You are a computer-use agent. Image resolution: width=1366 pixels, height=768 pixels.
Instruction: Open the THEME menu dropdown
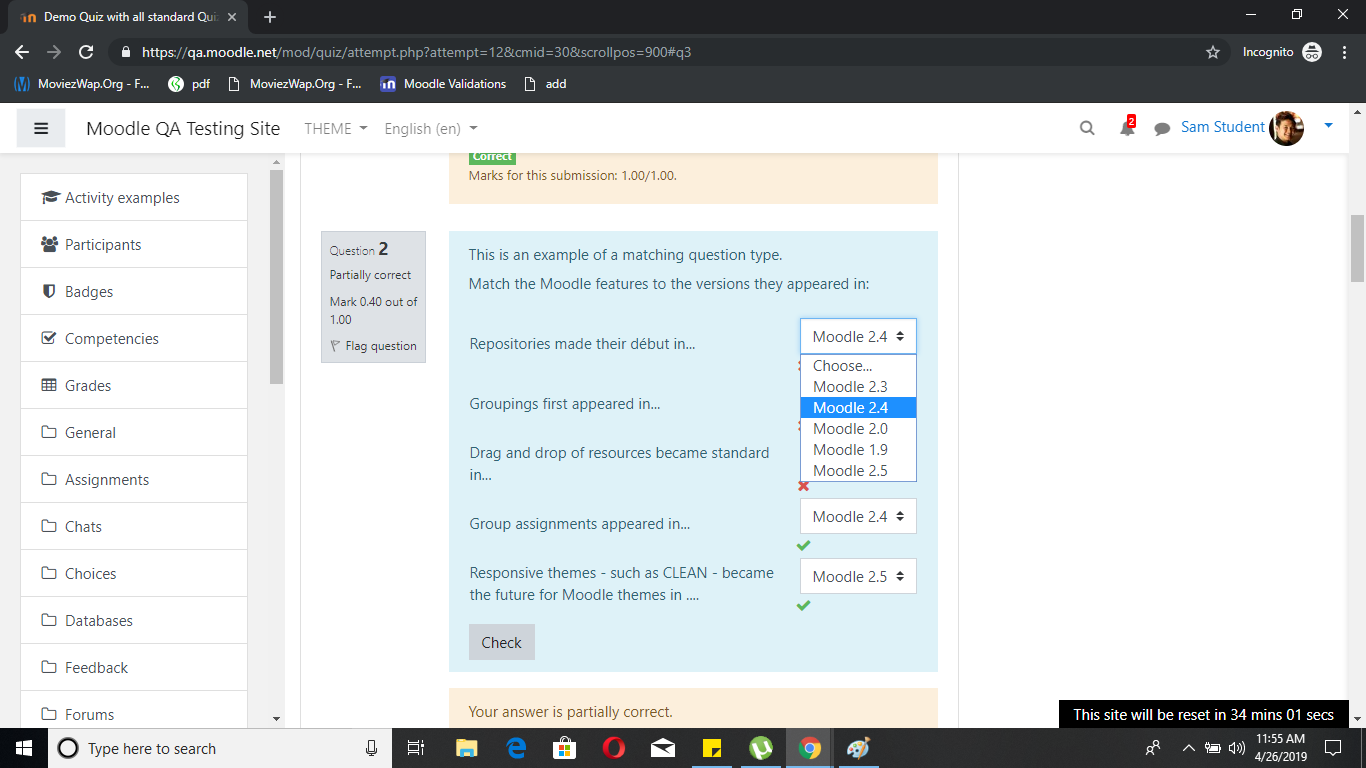tap(336, 129)
